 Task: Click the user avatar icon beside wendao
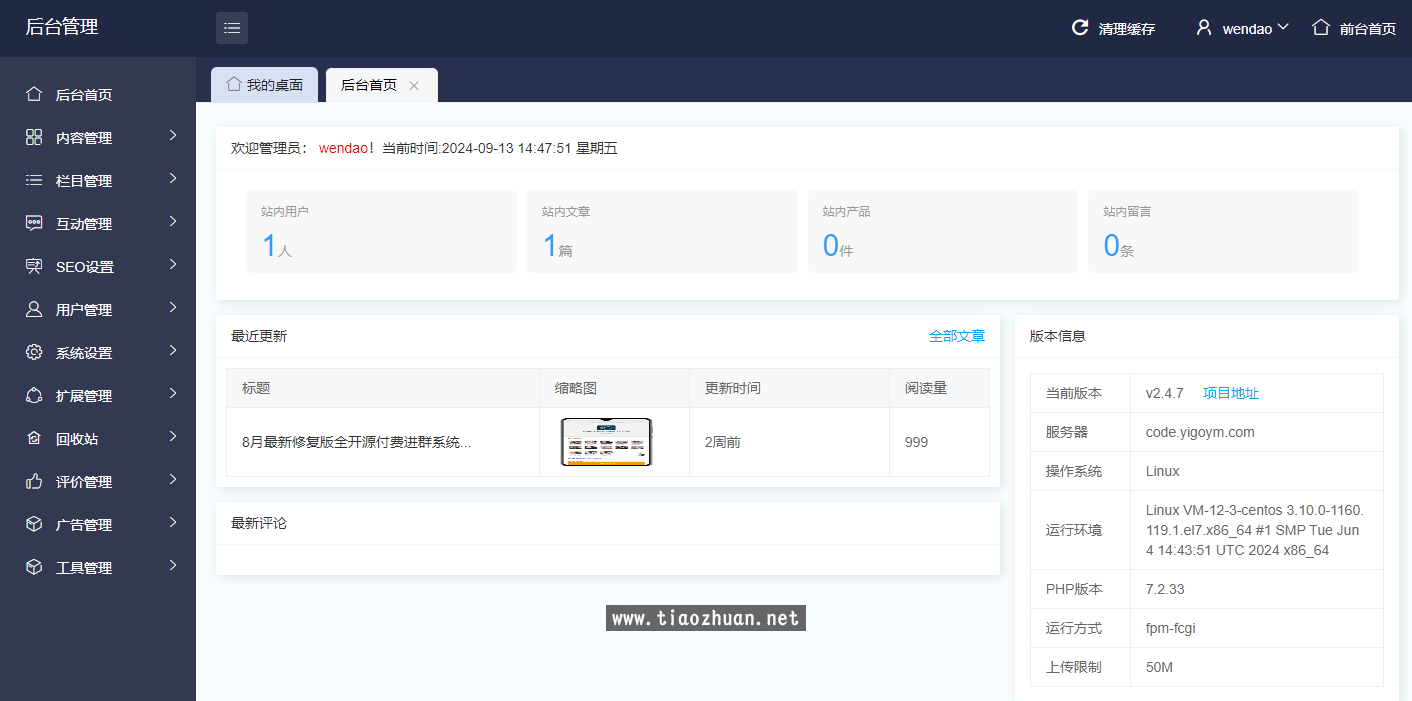point(1204,28)
